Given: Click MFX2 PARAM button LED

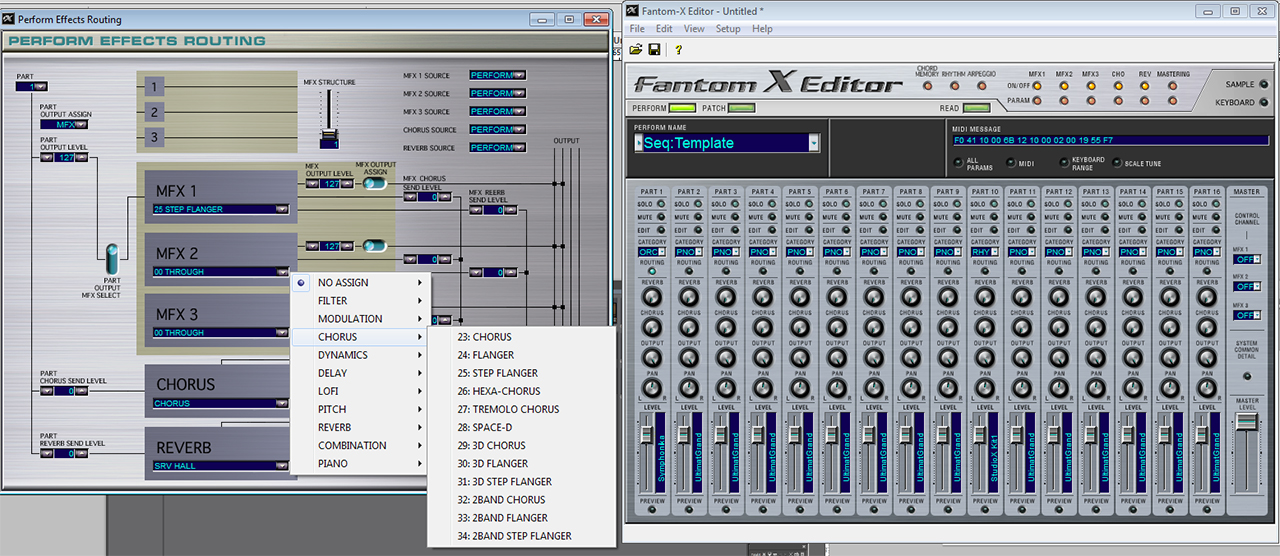Looking at the screenshot, I should click(1064, 100).
